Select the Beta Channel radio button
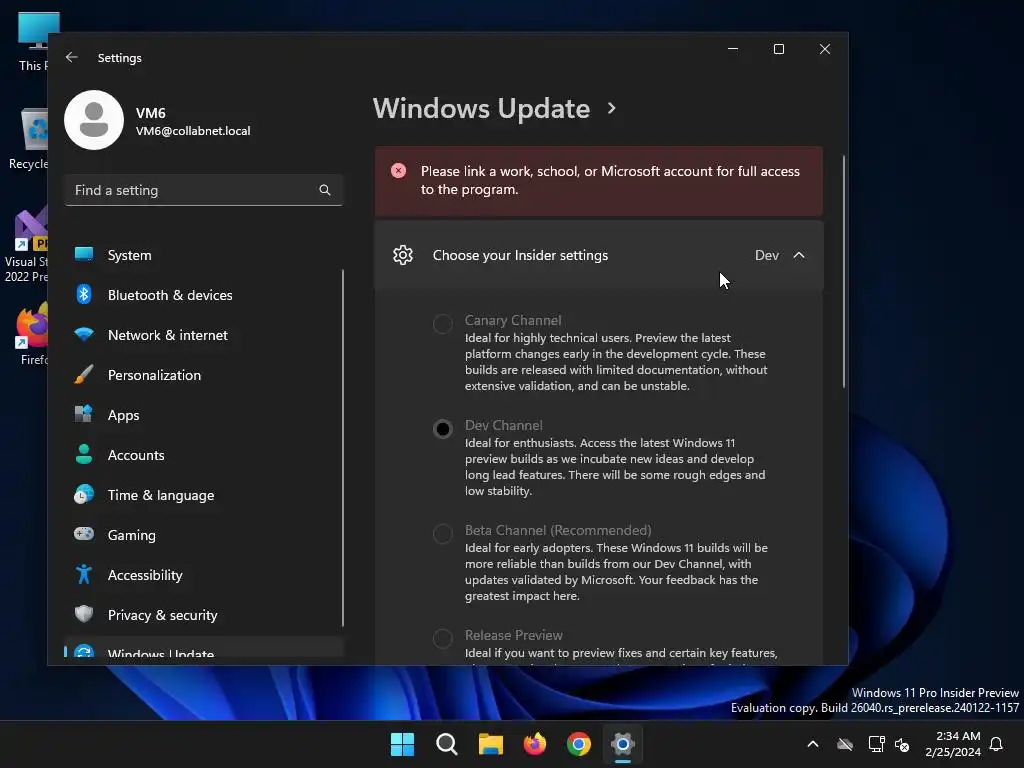This screenshot has height=768, width=1024. [x=443, y=534]
